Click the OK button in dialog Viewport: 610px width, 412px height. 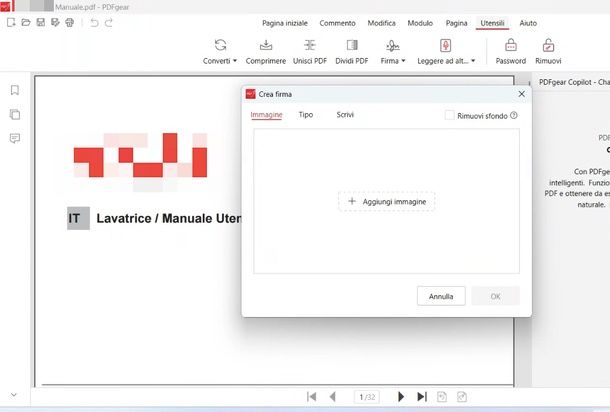pyautogui.click(x=495, y=296)
